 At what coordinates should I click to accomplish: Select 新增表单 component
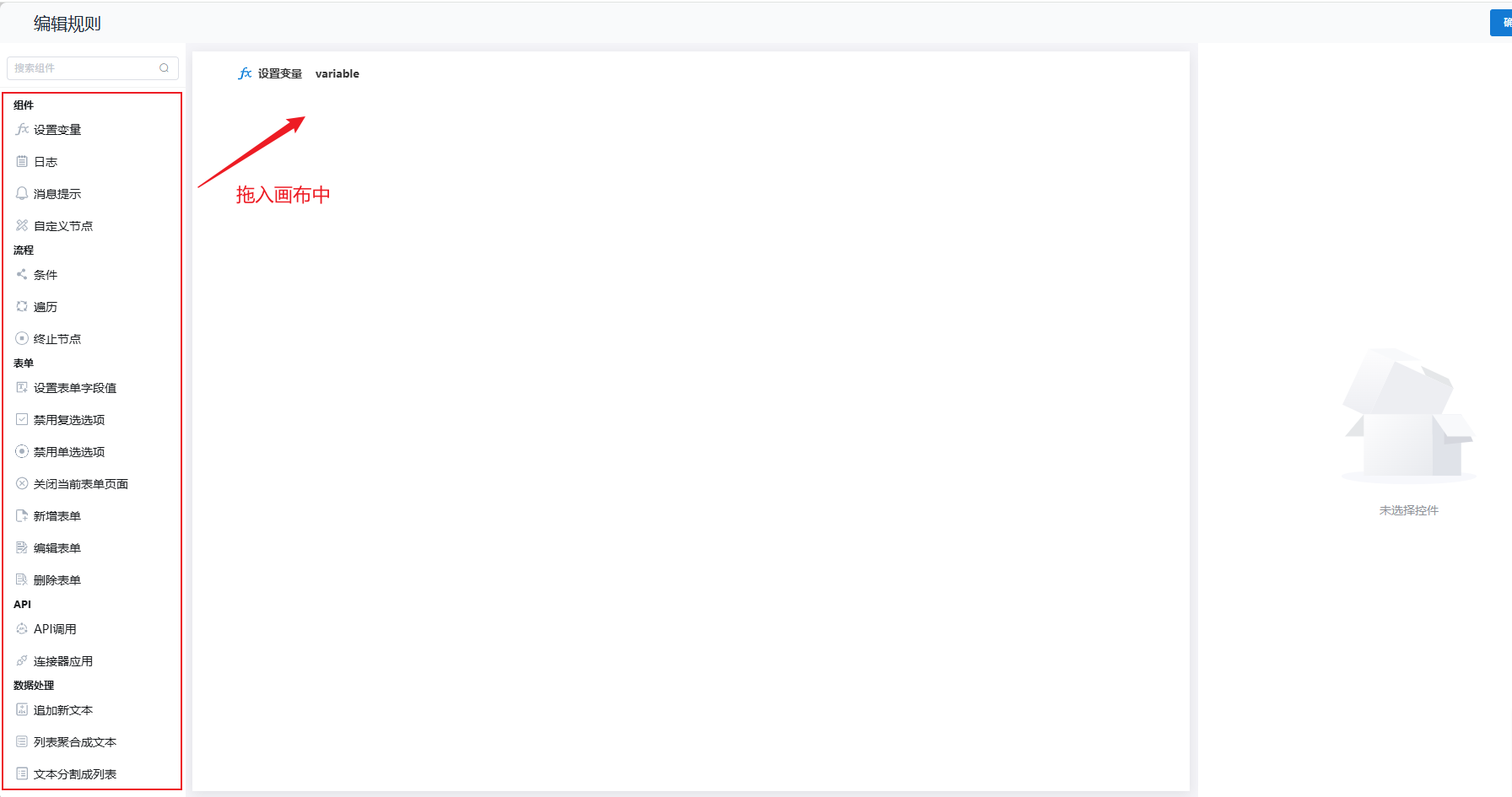[x=57, y=516]
